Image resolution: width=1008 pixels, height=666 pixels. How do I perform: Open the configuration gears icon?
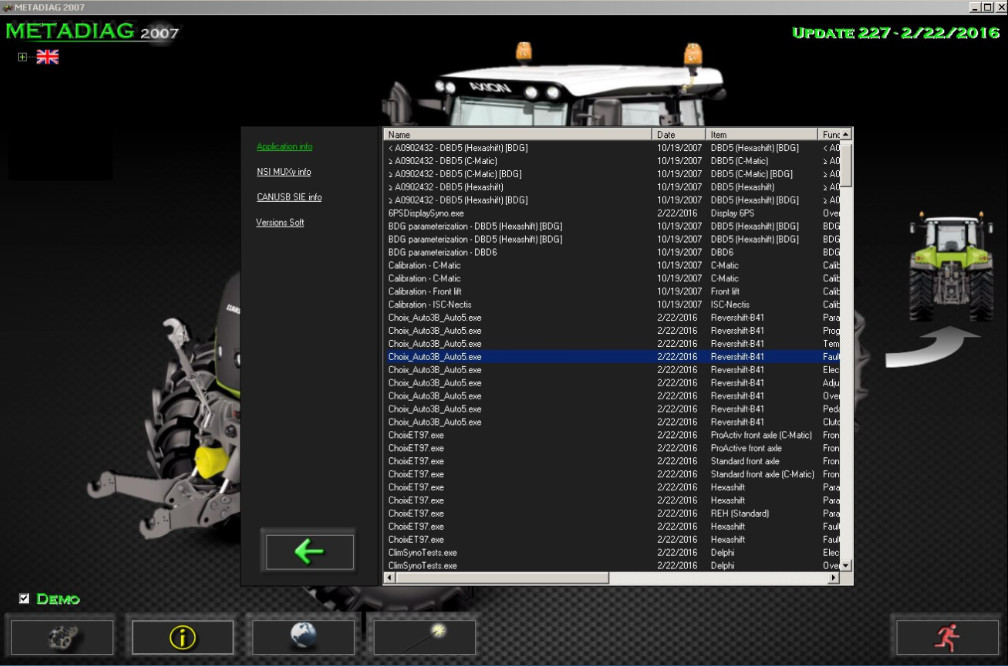point(62,636)
